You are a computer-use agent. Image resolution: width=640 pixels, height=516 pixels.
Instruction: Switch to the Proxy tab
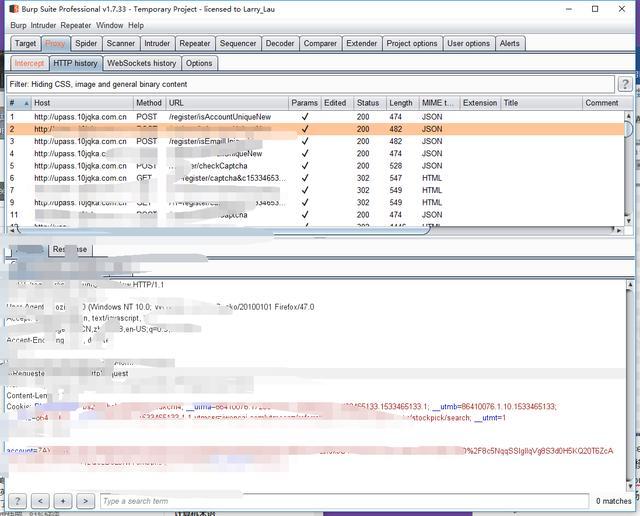point(55,43)
